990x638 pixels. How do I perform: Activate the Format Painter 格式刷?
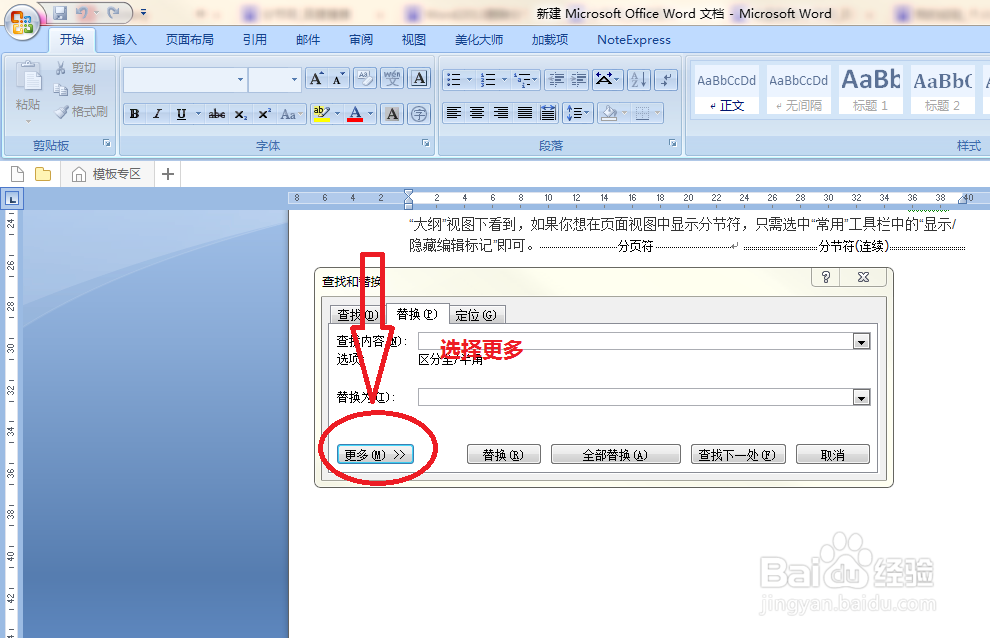(81, 112)
